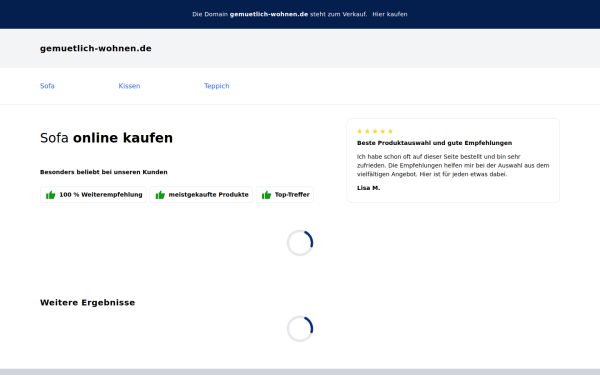
Task: Click the 'Top-Treffer' badge
Action: point(285,195)
